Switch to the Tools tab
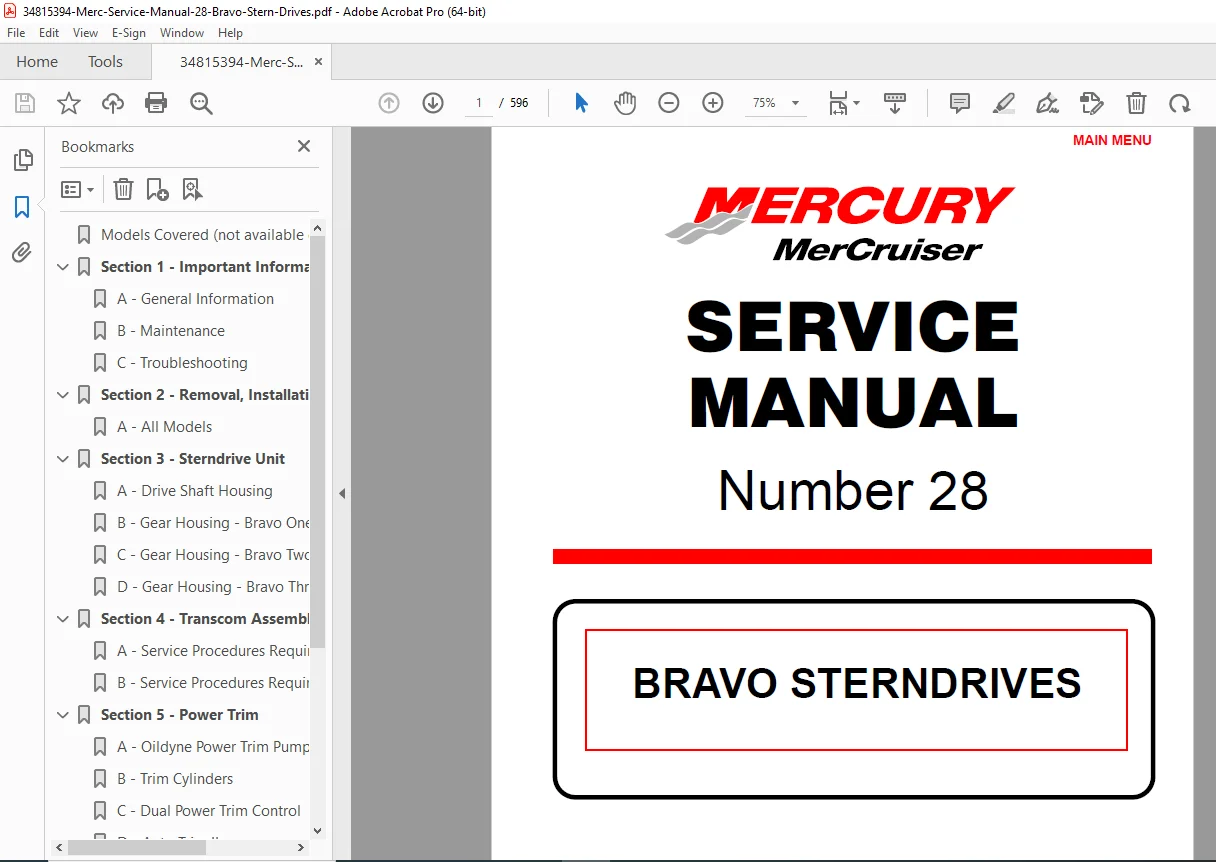Viewport: 1216px width, 862px height. (105, 62)
